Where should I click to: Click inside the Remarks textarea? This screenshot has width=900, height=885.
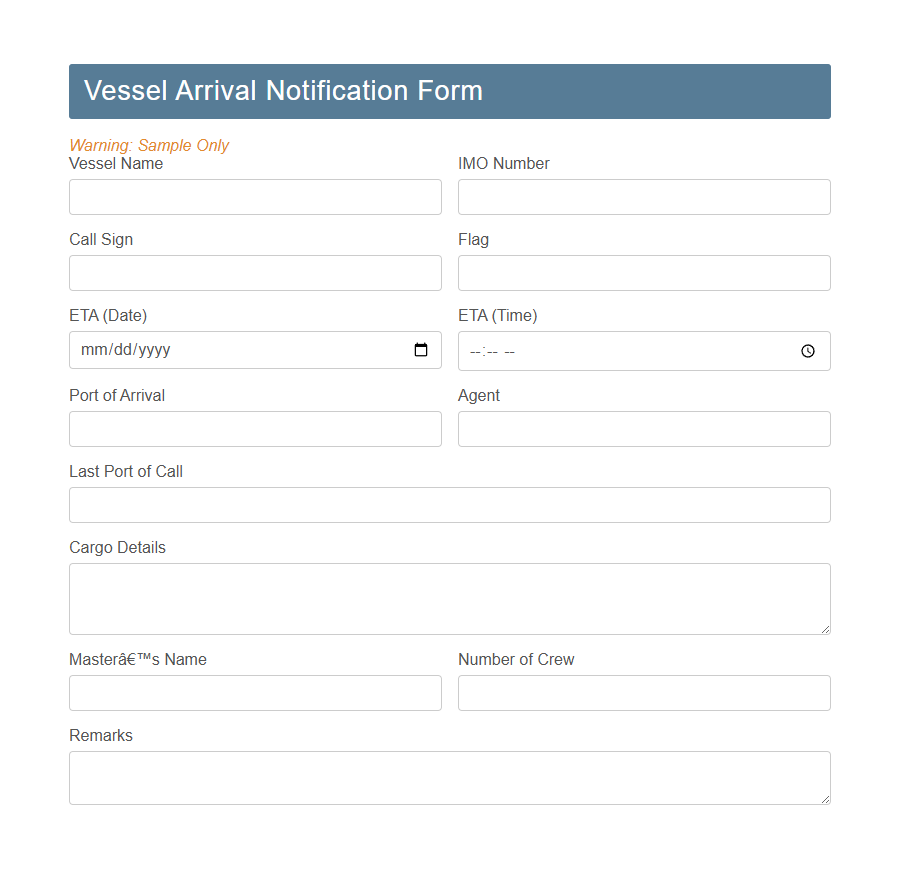(x=449, y=775)
